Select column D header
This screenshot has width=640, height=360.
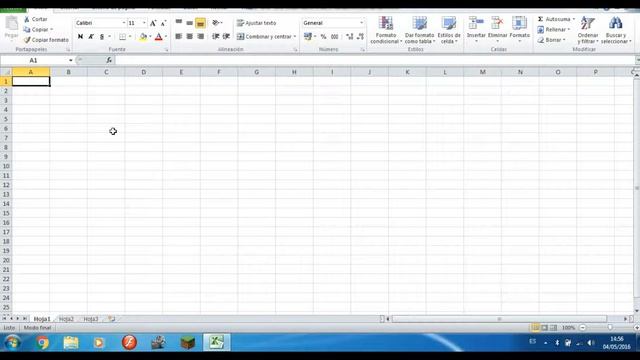tap(144, 72)
